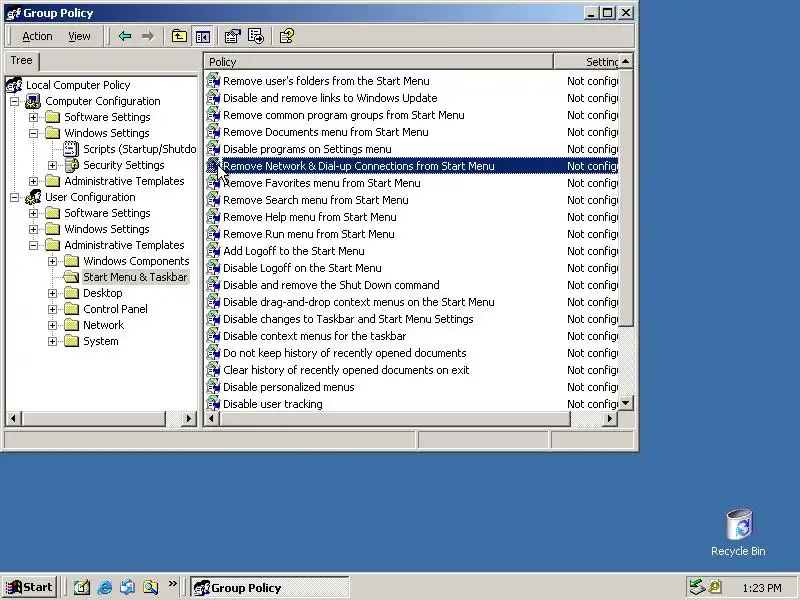800x600 pixels.
Task: Click policy icon beside Remove Run menu
Action: (x=213, y=234)
